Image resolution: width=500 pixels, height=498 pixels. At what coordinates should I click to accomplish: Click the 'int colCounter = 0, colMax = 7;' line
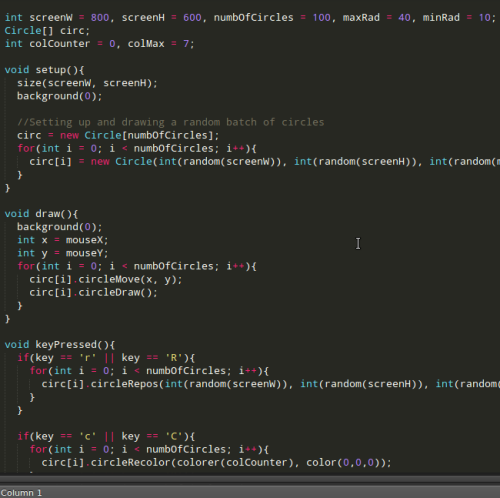click(99, 44)
